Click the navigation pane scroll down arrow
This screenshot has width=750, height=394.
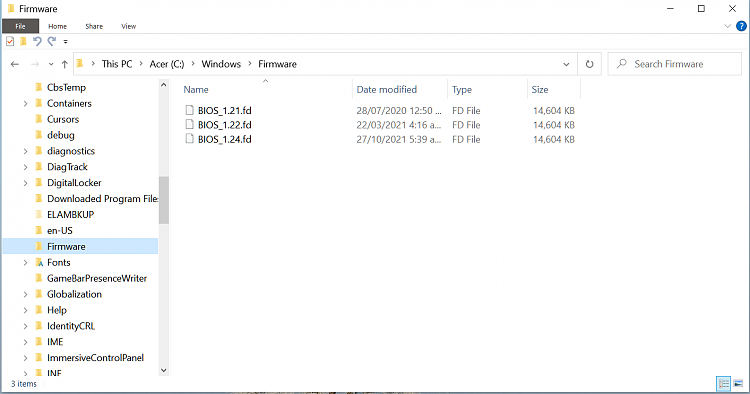pos(164,370)
